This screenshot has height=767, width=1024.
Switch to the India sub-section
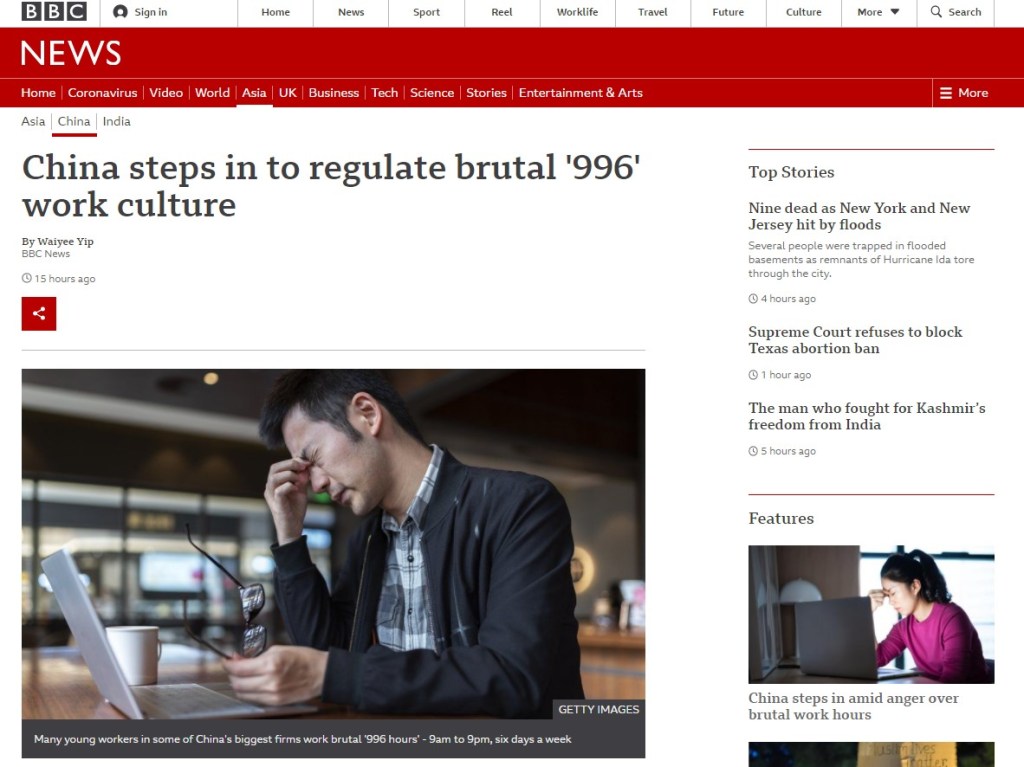[116, 121]
